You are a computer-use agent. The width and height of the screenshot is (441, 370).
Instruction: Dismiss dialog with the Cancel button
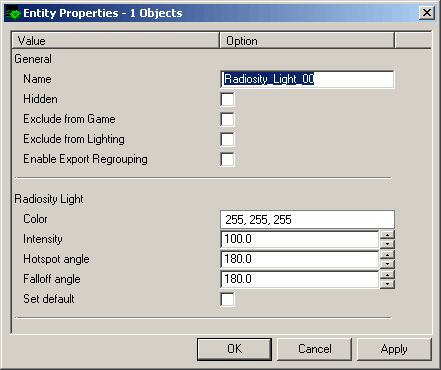tap(314, 349)
